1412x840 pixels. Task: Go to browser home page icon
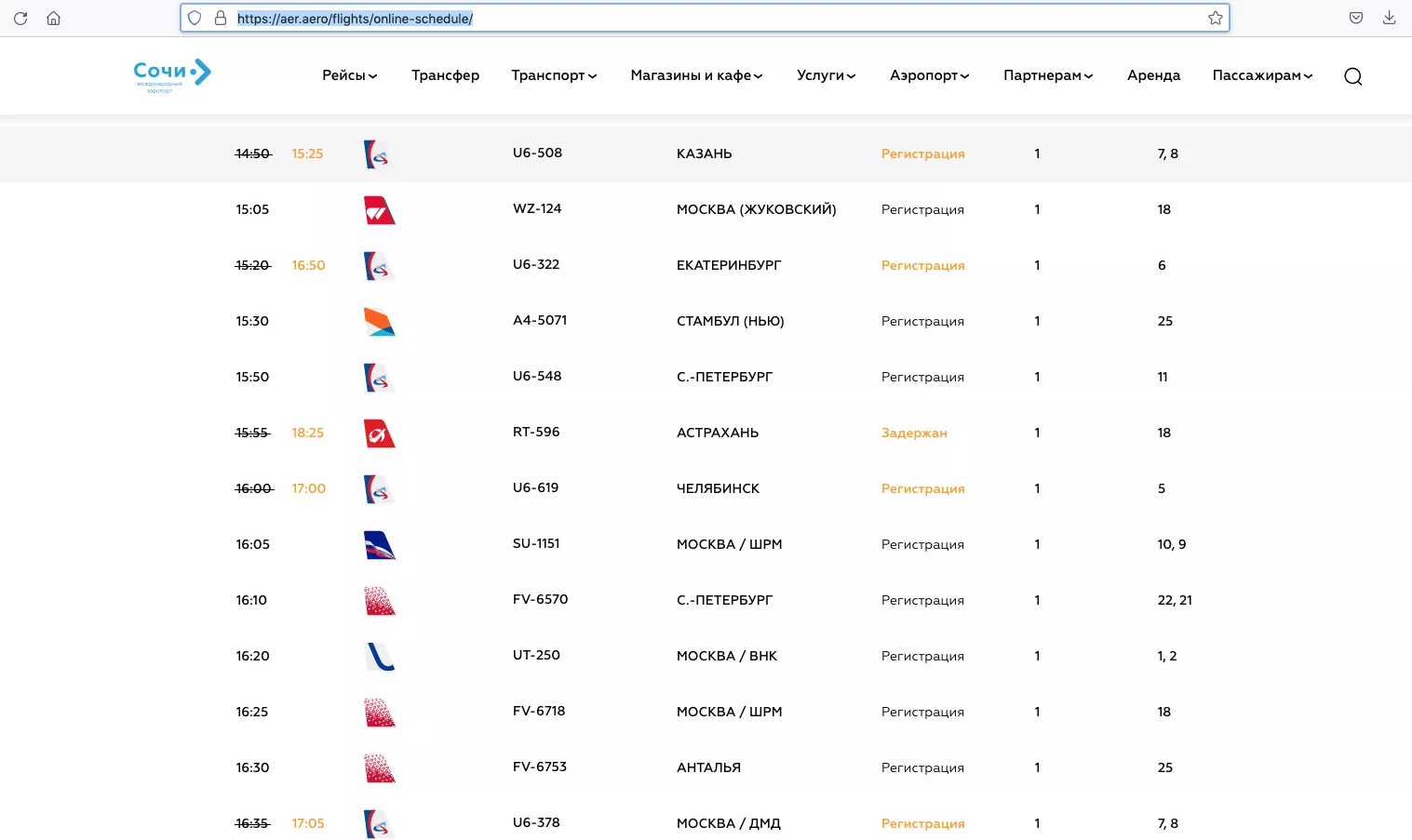(x=54, y=18)
